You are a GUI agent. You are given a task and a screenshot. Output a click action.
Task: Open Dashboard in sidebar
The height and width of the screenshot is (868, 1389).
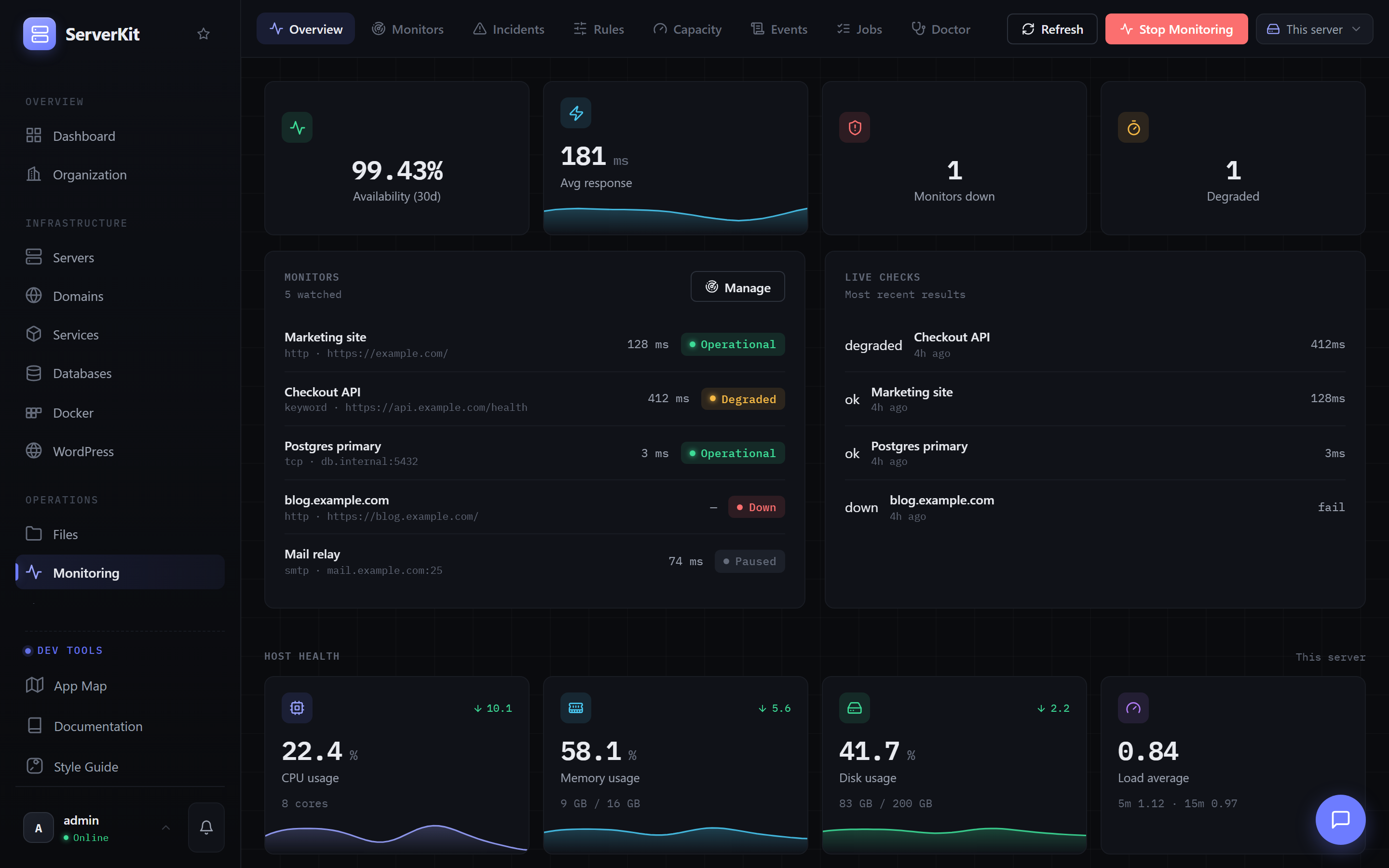pos(120,136)
